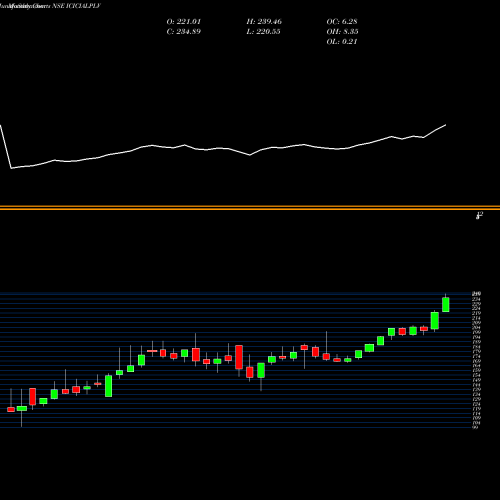Select the OL: 0.21 value
Screen dimensions: 500x500
[342, 42]
